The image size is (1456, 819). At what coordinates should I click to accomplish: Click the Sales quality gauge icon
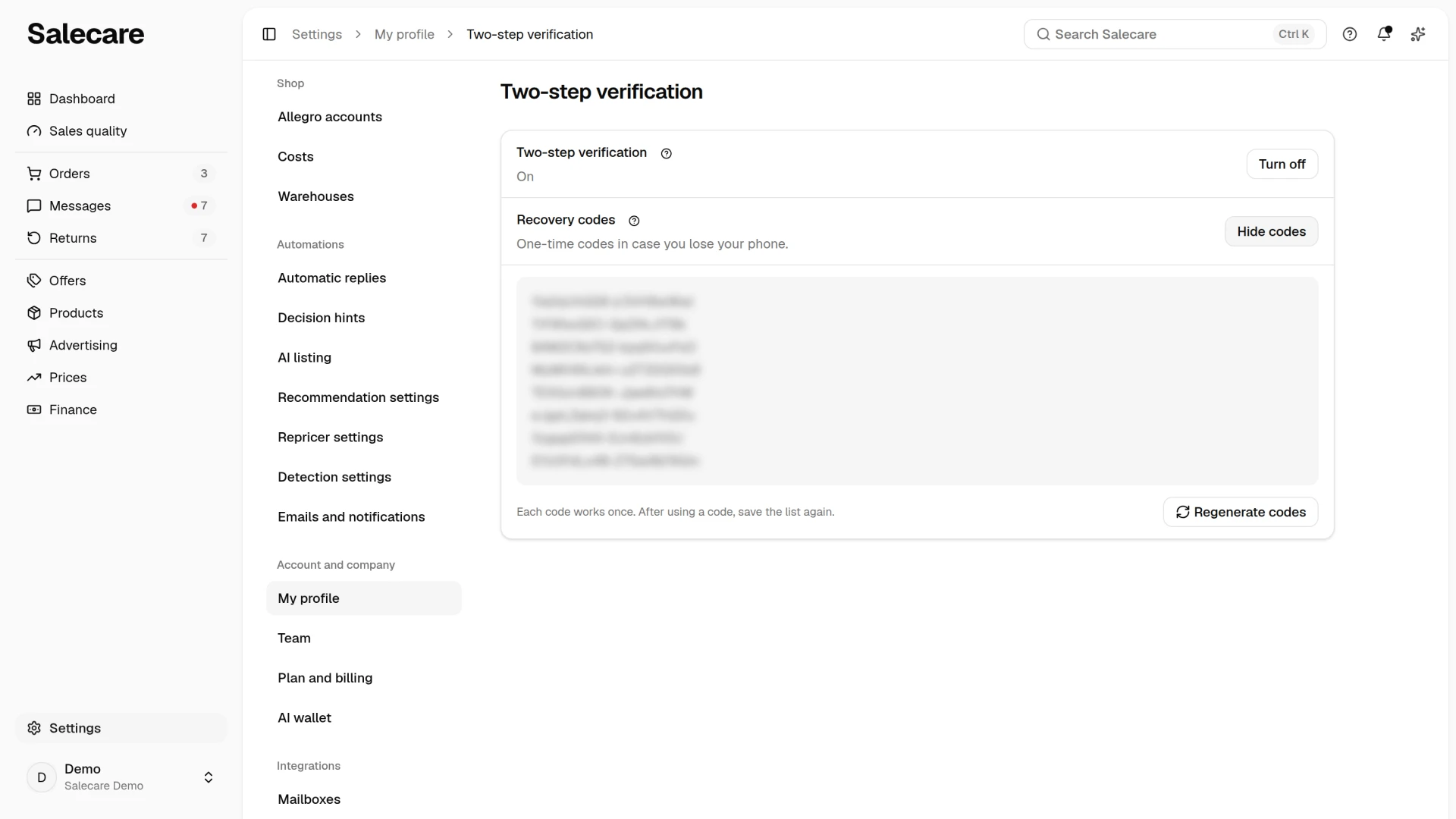tap(34, 131)
